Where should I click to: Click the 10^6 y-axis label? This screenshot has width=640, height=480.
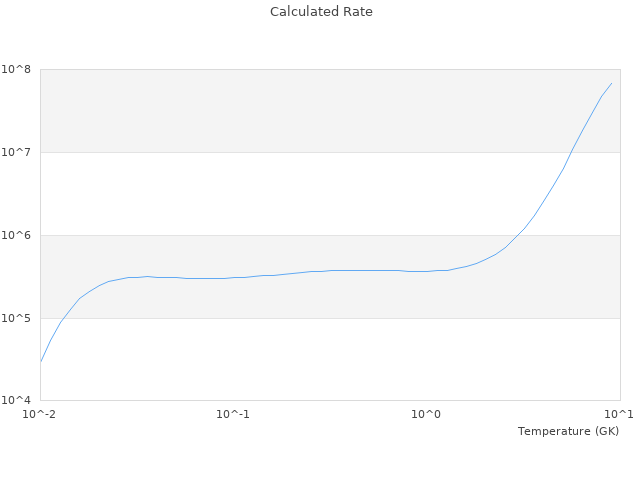[x=17, y=236]
